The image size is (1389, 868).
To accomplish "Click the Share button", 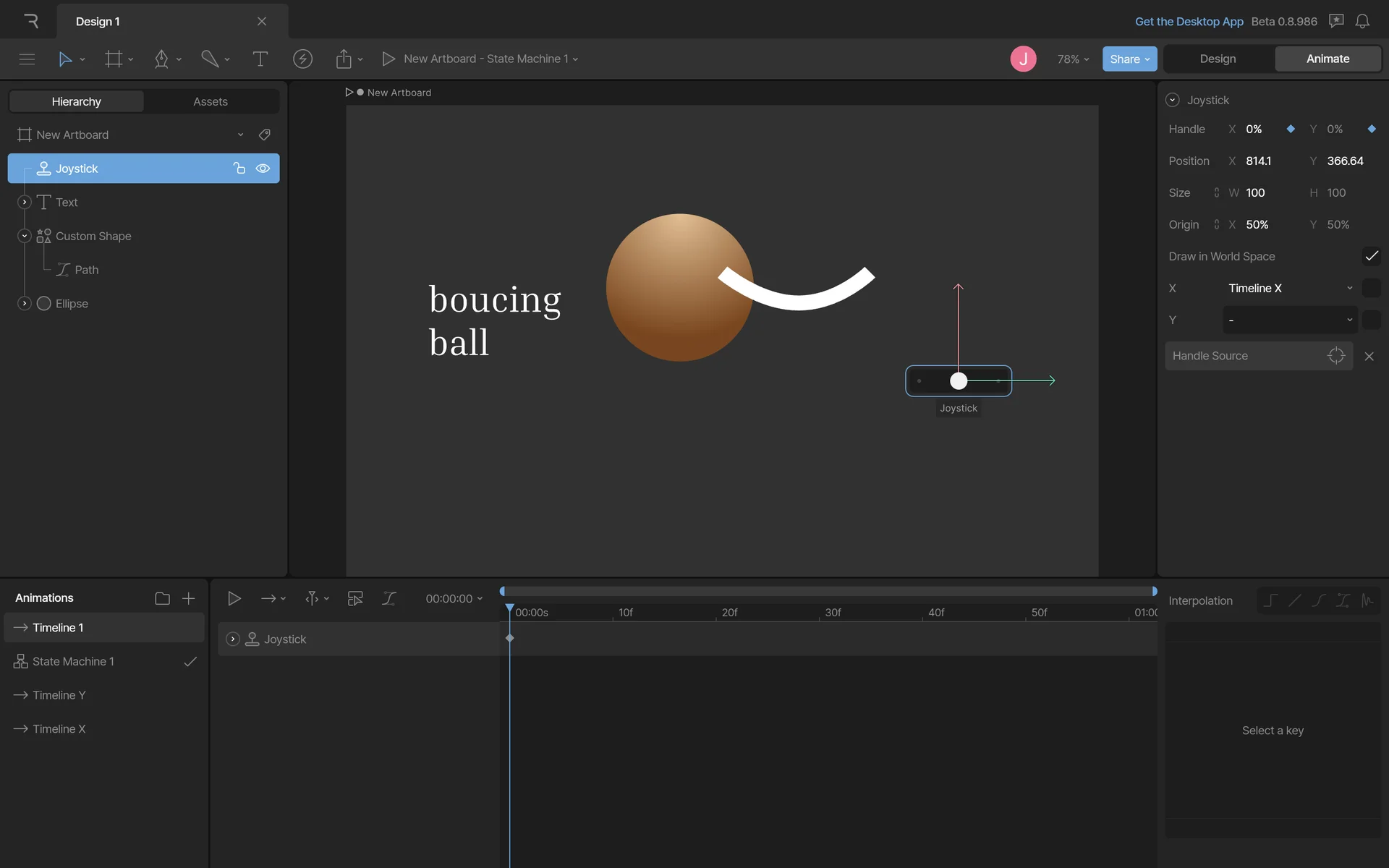I will click(x=1129, y=59).
